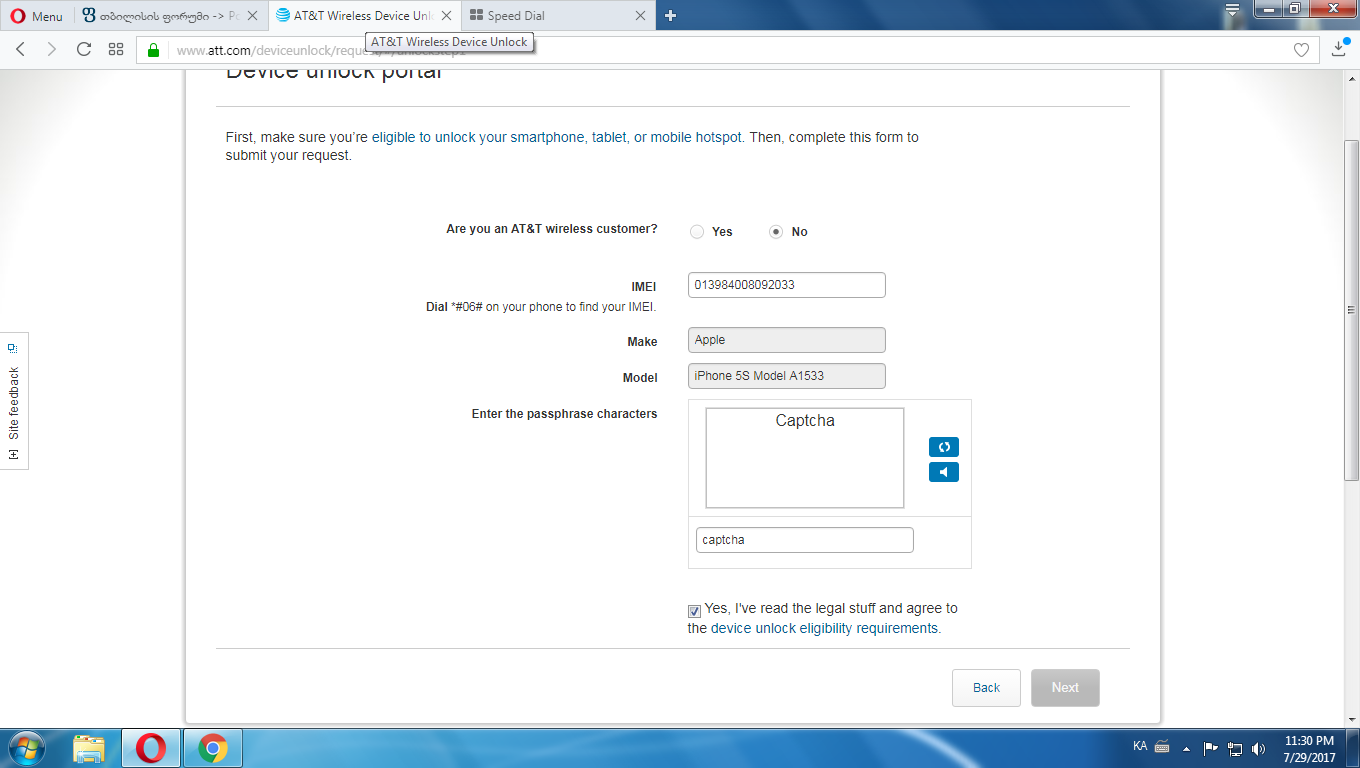Viewport: 1360px width, 768px height.
Task: Toggle the legal agreement checkbox
Action: coord(695,611)
